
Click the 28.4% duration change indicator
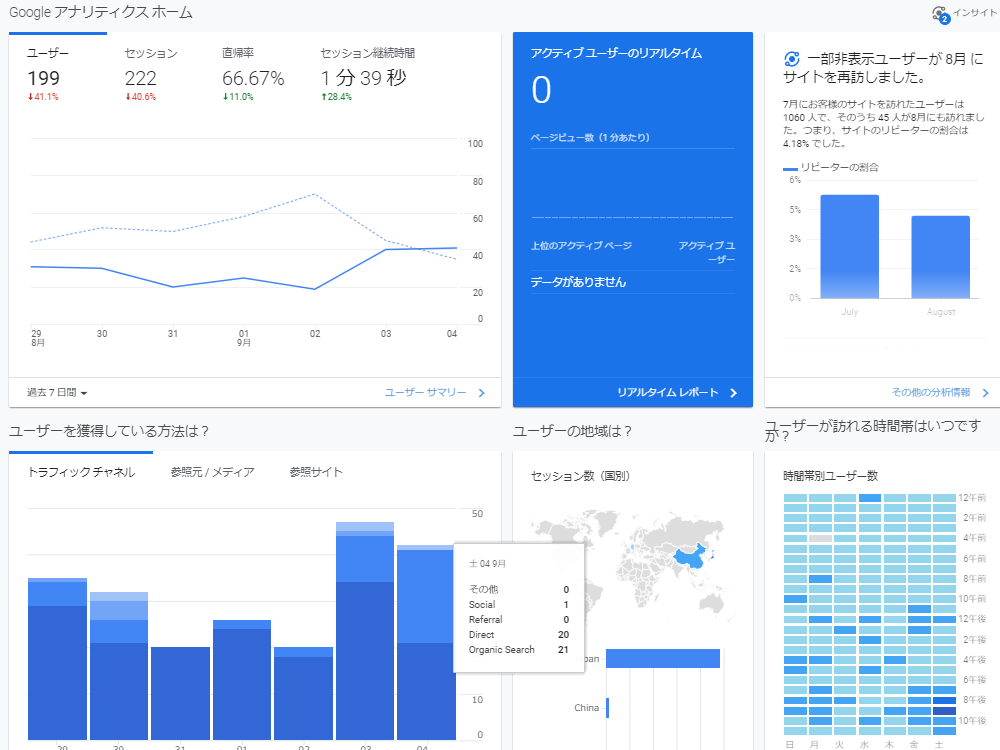[336, 97]
